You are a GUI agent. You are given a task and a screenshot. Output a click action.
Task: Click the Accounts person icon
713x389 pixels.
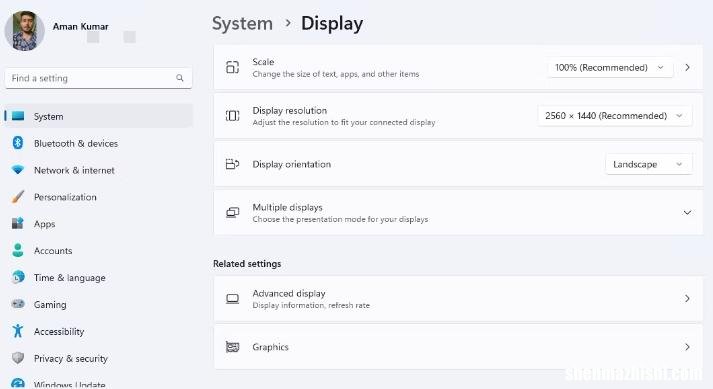18,250
